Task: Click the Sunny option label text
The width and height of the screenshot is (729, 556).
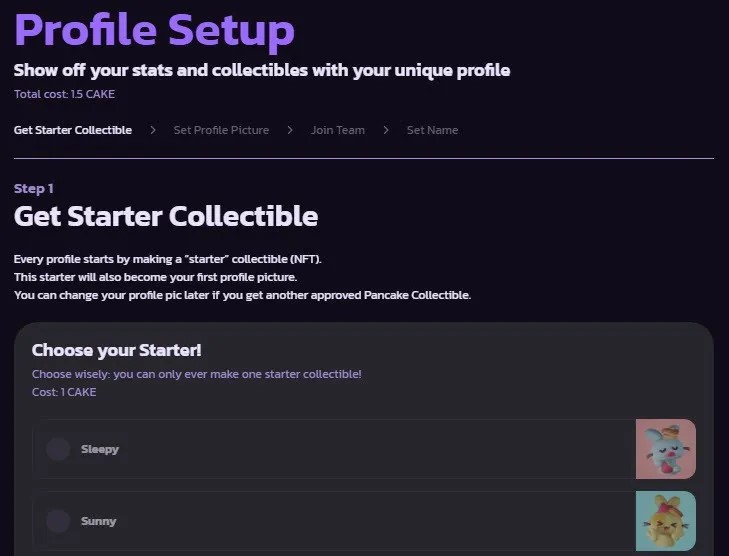Action: [x=99, y=521]
